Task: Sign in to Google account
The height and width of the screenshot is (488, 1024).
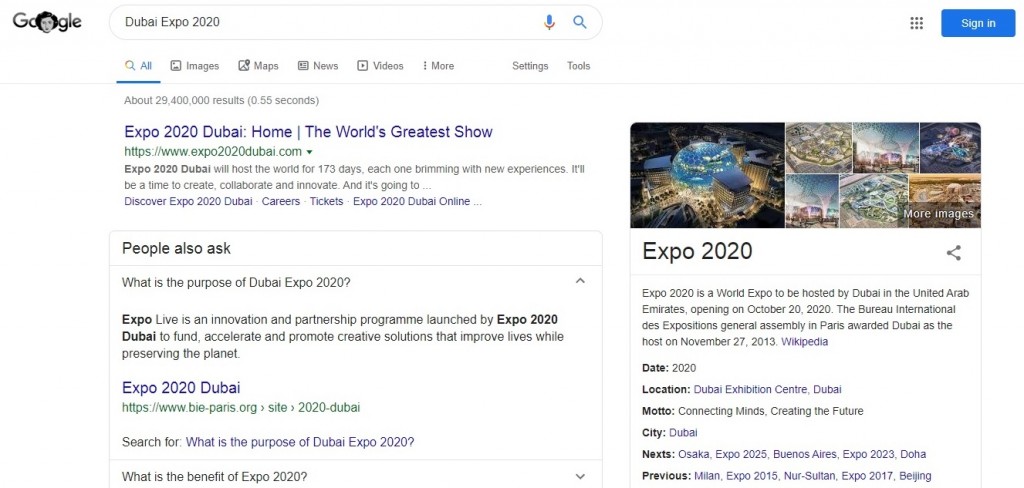Action: coord(978,24)
